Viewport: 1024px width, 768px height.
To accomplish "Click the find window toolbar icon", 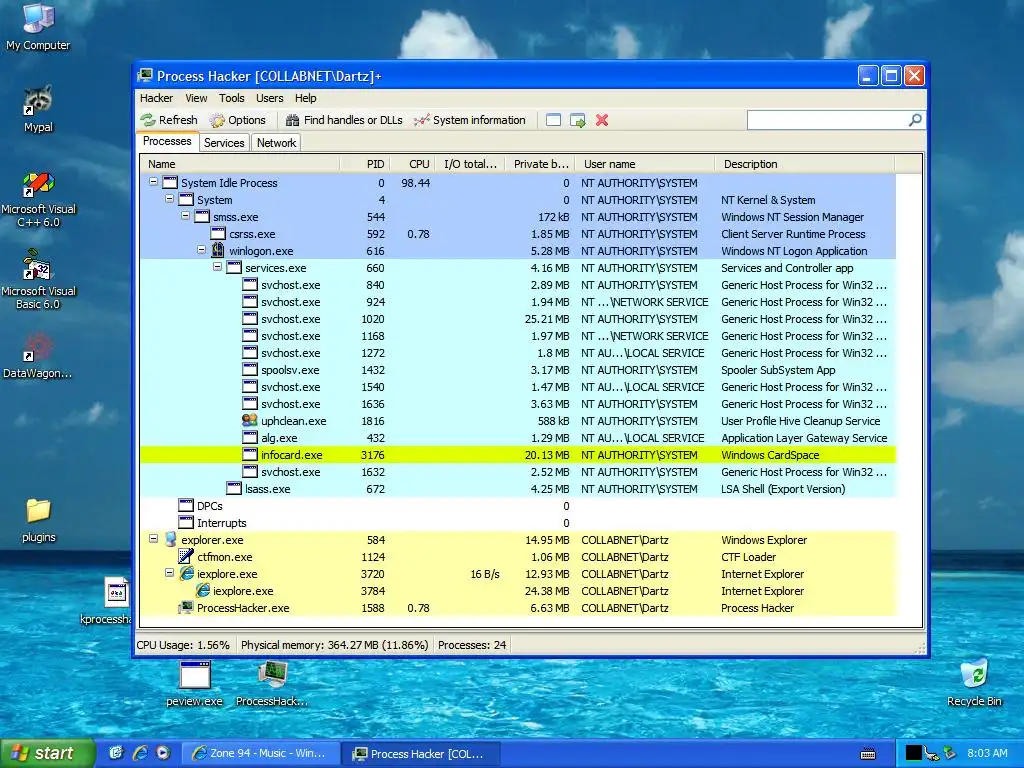I will (x=553, y=120).
